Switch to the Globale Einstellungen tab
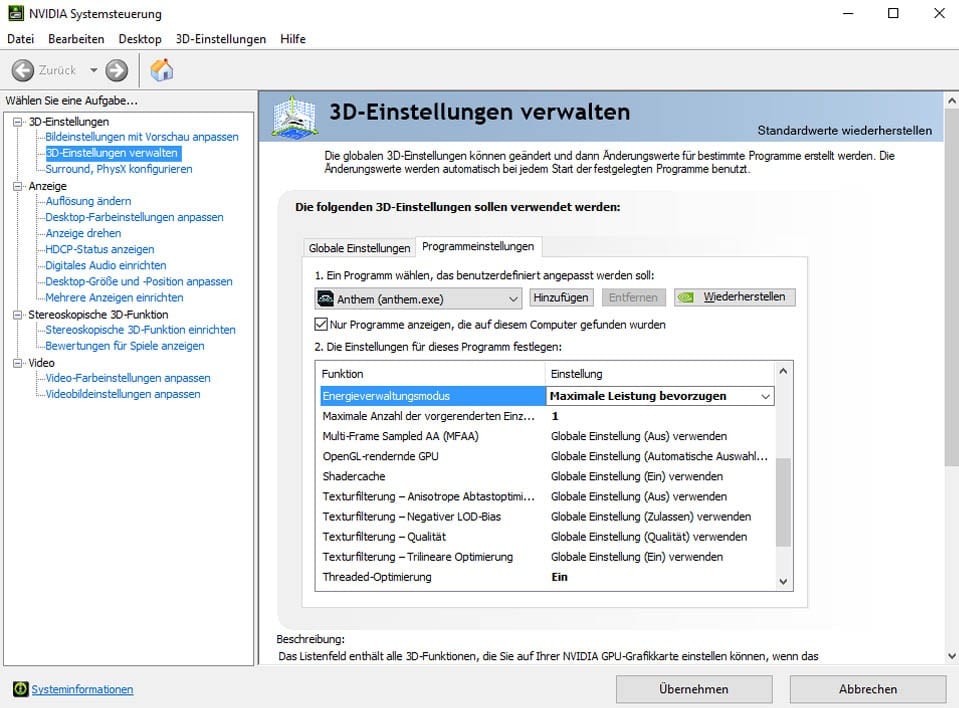 coord(359,247)
